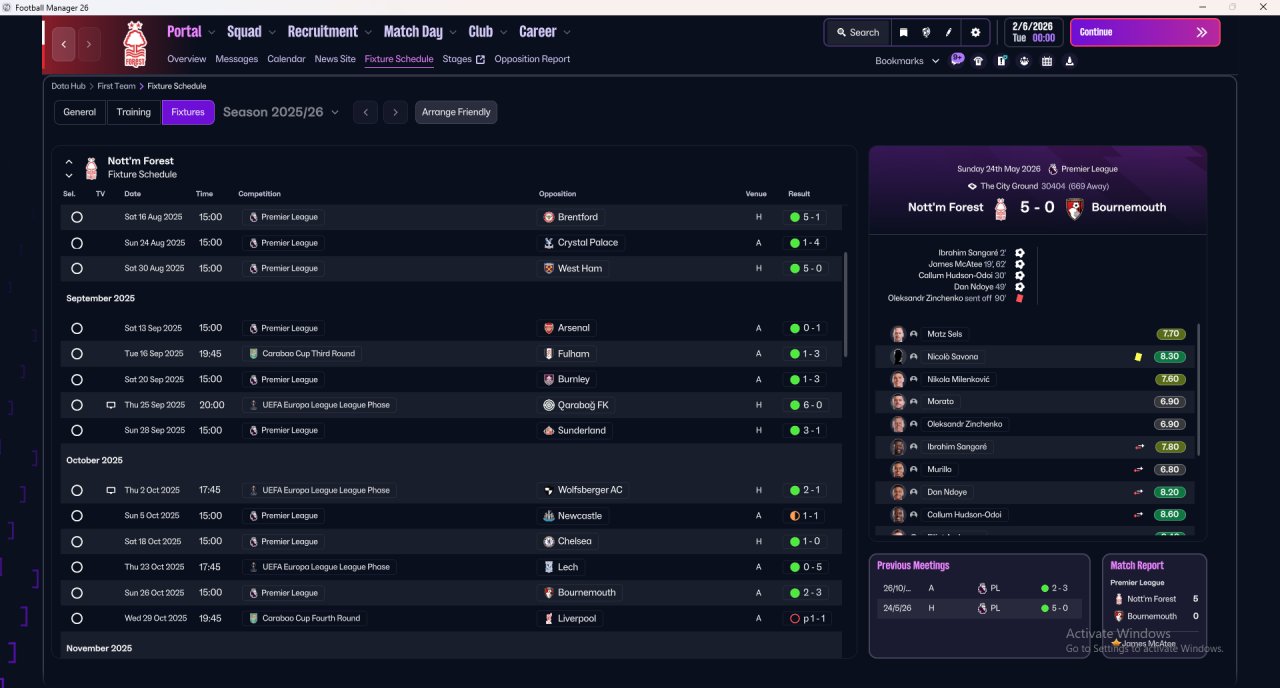Viewport: 1280px width, 688px height.
Task: Click the Nottingham Forest club badge in header
Action: (134, 44)
